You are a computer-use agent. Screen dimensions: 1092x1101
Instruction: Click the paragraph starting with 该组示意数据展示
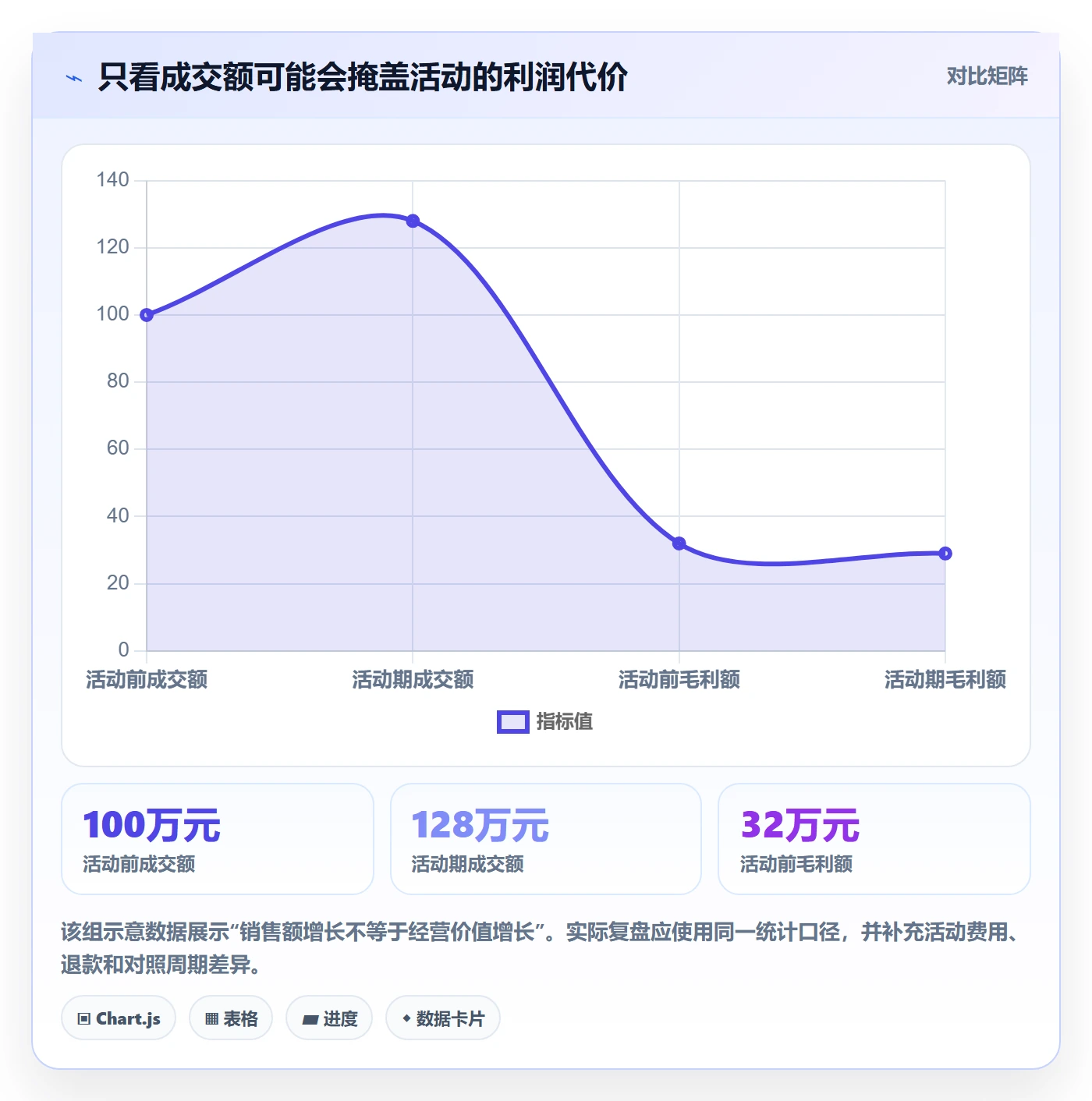coord(542,948)
